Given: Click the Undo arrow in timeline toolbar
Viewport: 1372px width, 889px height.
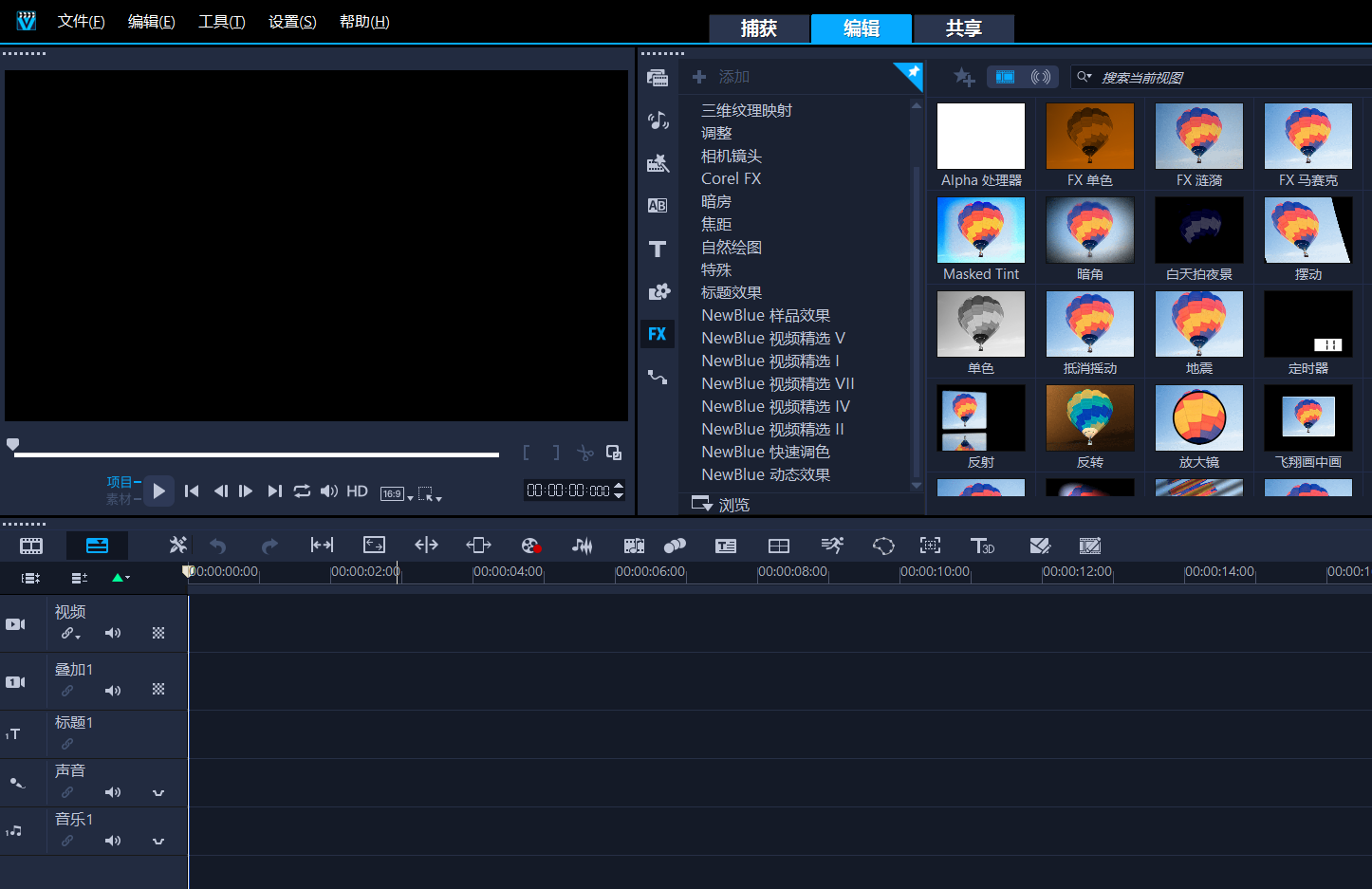Looking at the screenshot, I should (x=217, y=546).
